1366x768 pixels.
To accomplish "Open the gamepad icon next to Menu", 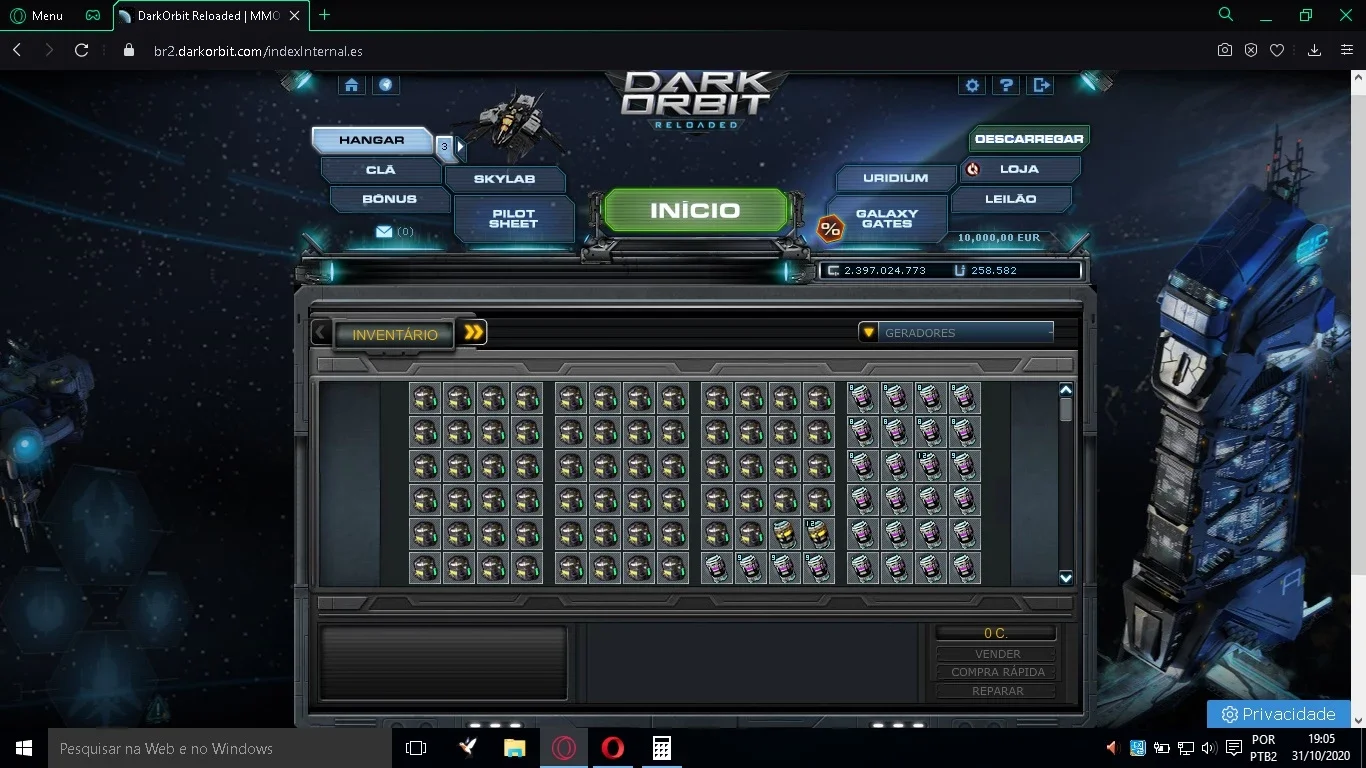I will click(x=92, y=15).
